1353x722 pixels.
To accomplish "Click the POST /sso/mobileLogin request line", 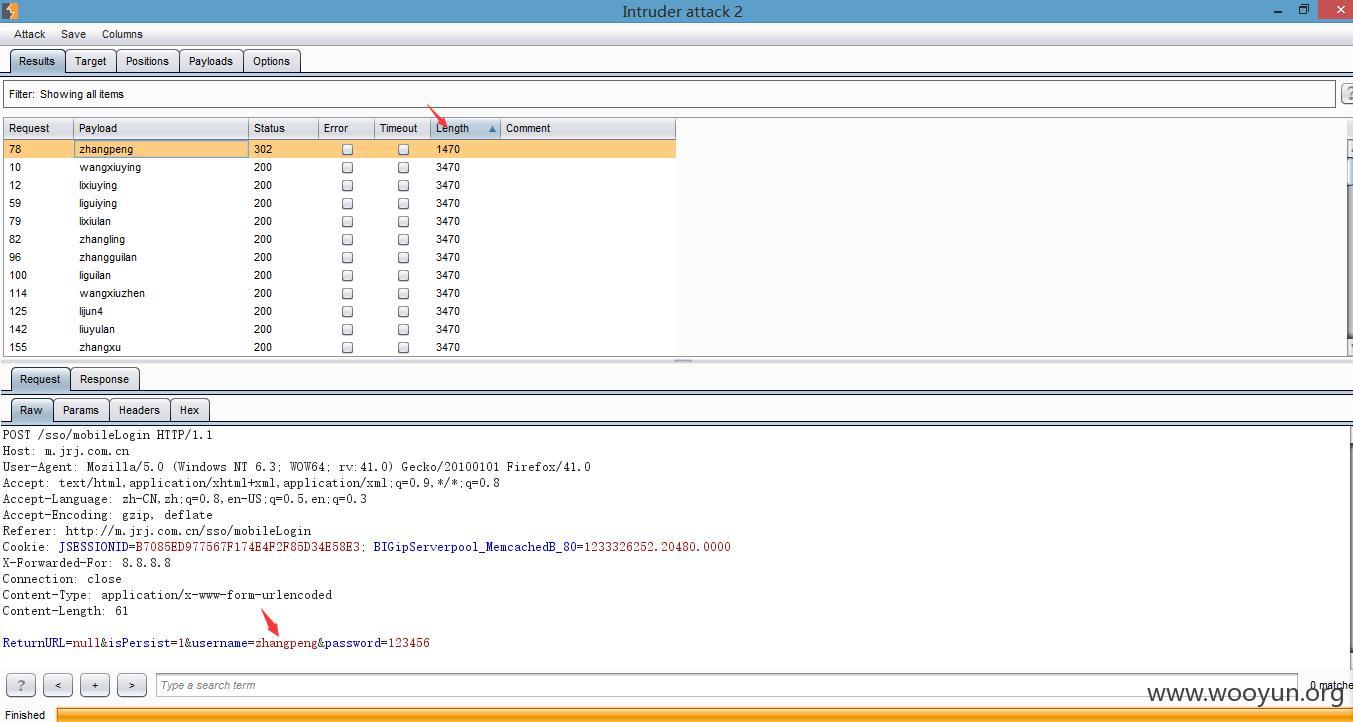I will (107, 435).
